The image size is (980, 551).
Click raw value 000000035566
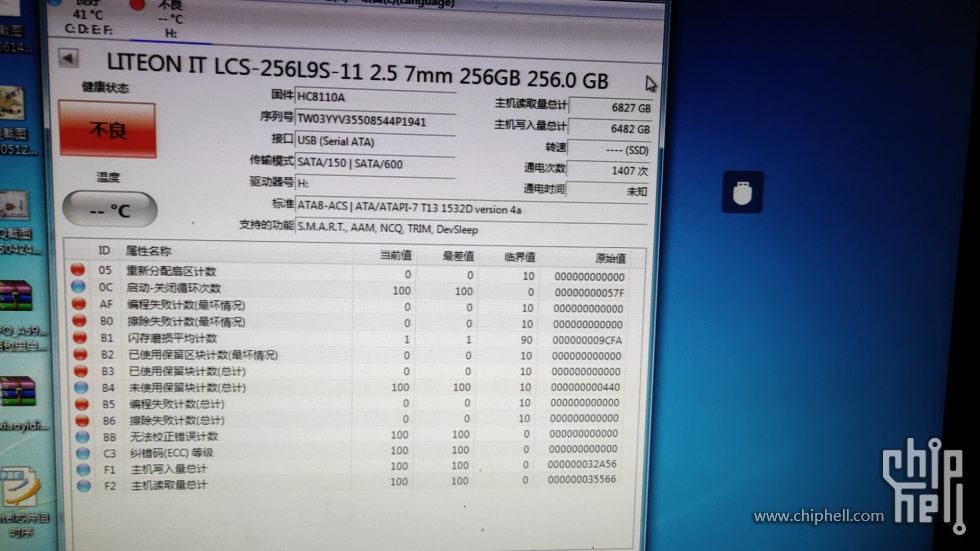pyautogui.click(x=581, y=479)
